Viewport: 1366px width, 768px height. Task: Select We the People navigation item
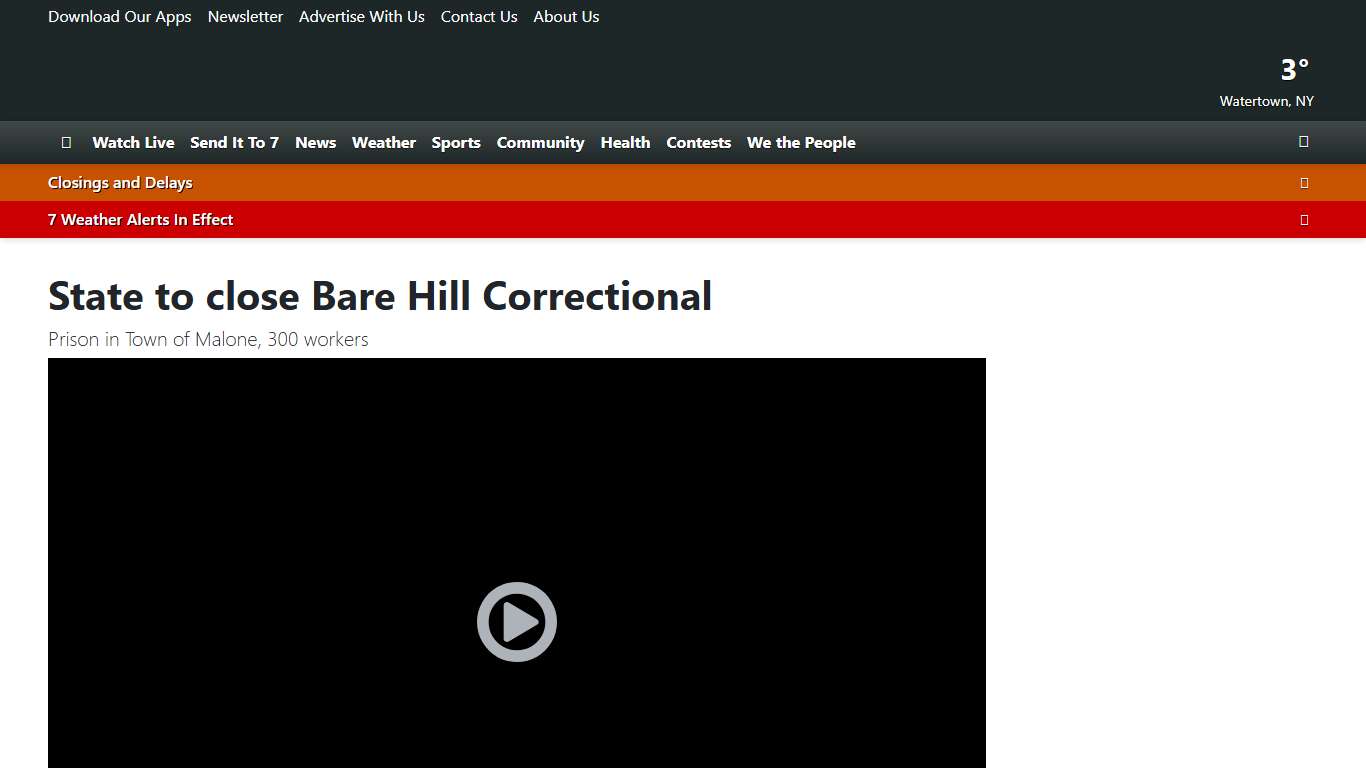[x=800, y=142]
